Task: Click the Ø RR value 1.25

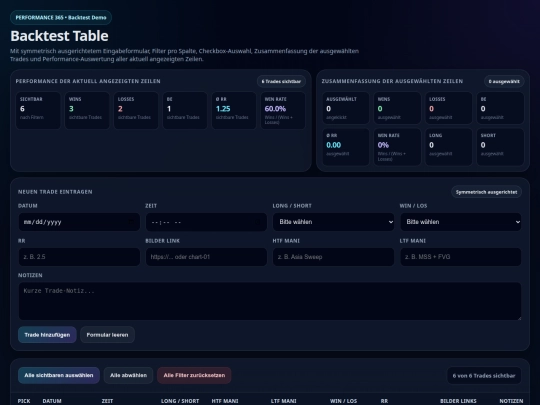Action: point(223,109)
